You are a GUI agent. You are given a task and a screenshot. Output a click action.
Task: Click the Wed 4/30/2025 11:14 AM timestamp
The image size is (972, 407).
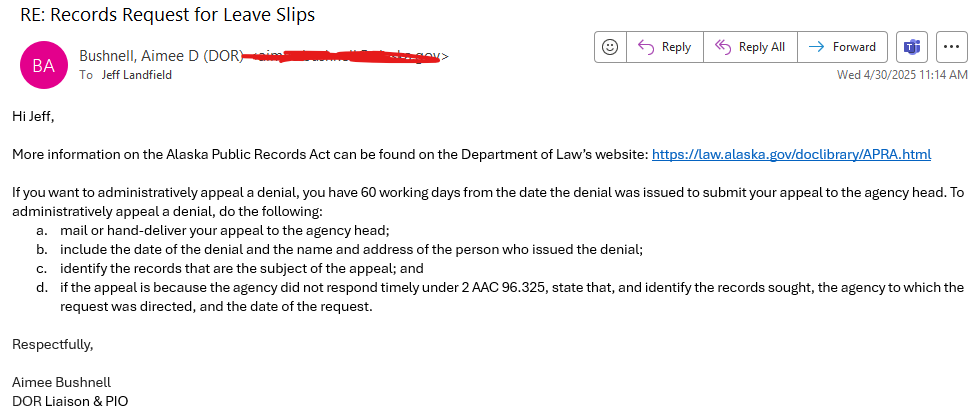click(902, 75)
